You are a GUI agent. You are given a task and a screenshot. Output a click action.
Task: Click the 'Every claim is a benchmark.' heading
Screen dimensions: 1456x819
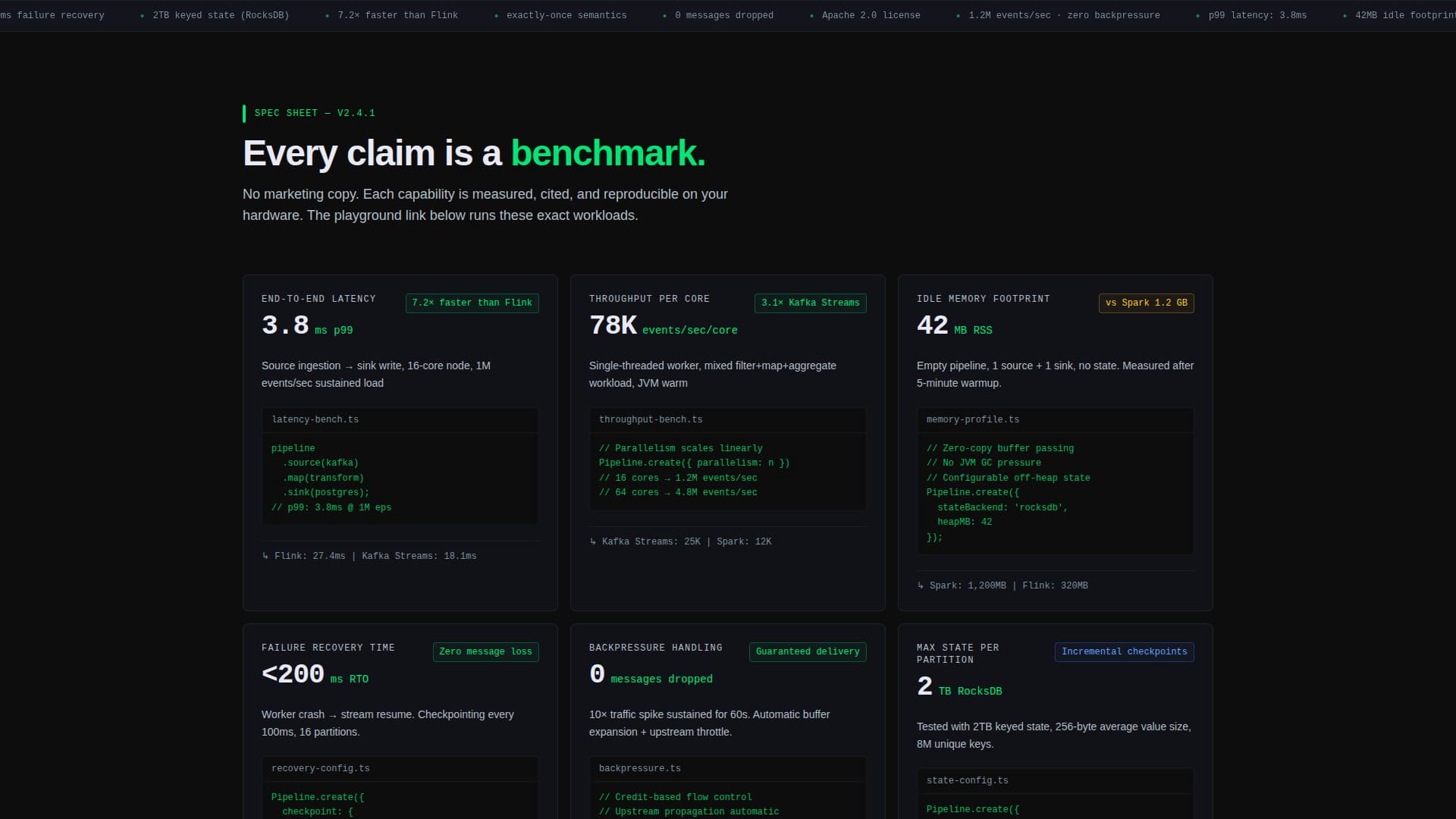[474, 153]
